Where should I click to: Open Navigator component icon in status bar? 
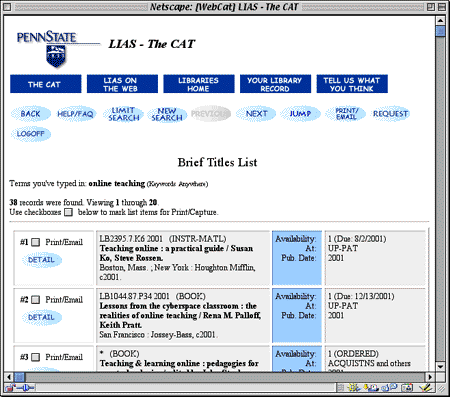click(353, 387)
